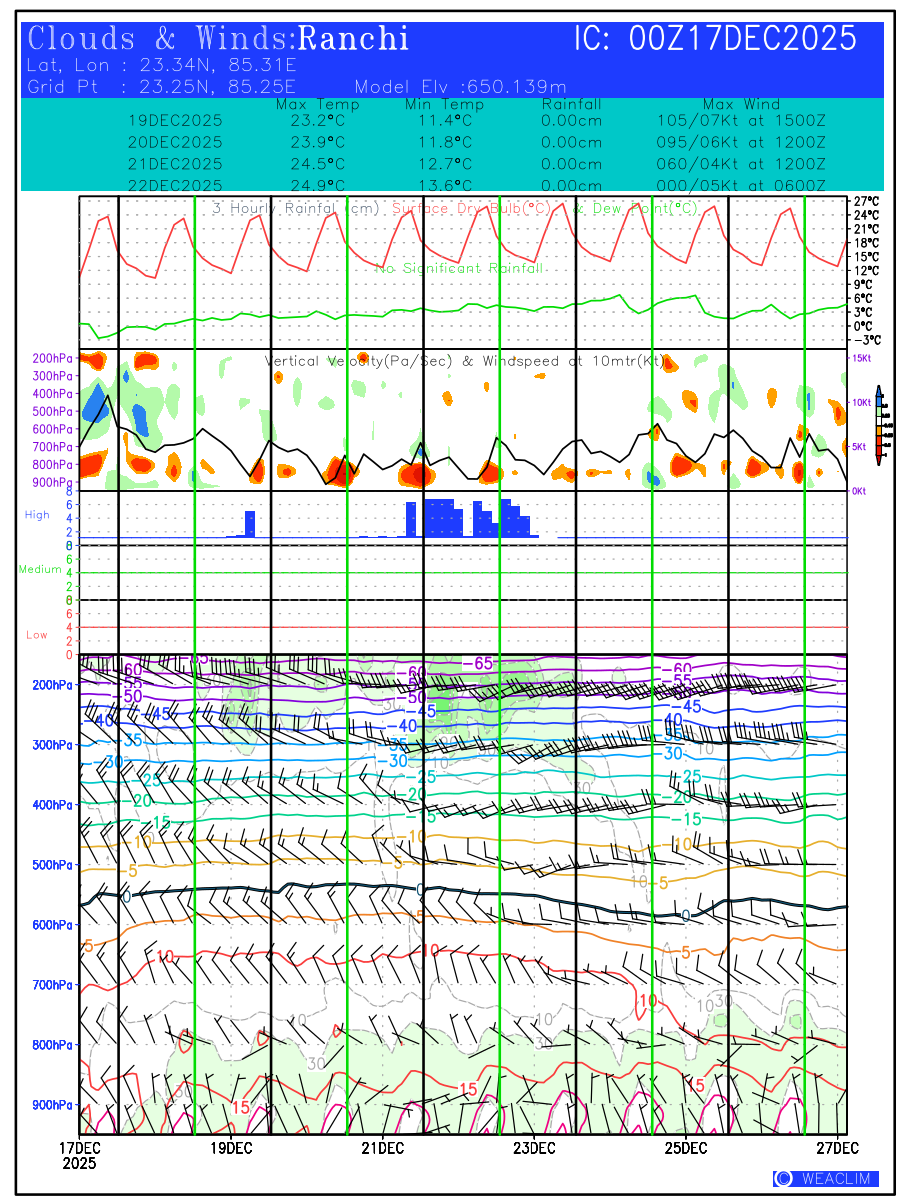
Task: Click the vertical velocity color scale legend
Action: pyautogui.click(x=878, y=425)
